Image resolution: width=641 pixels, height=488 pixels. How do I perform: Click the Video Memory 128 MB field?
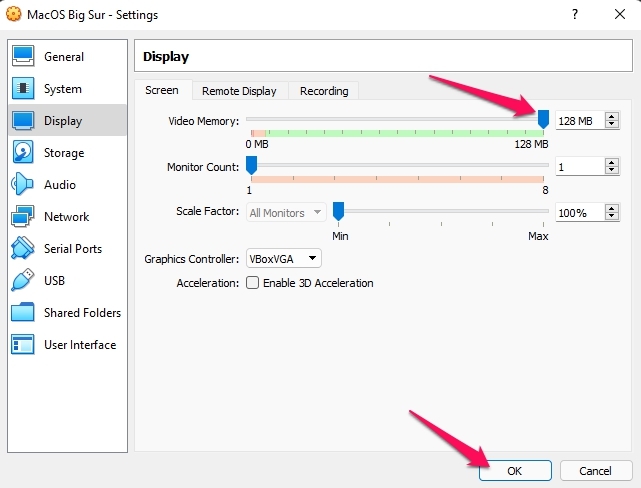[x=580, y=121]
